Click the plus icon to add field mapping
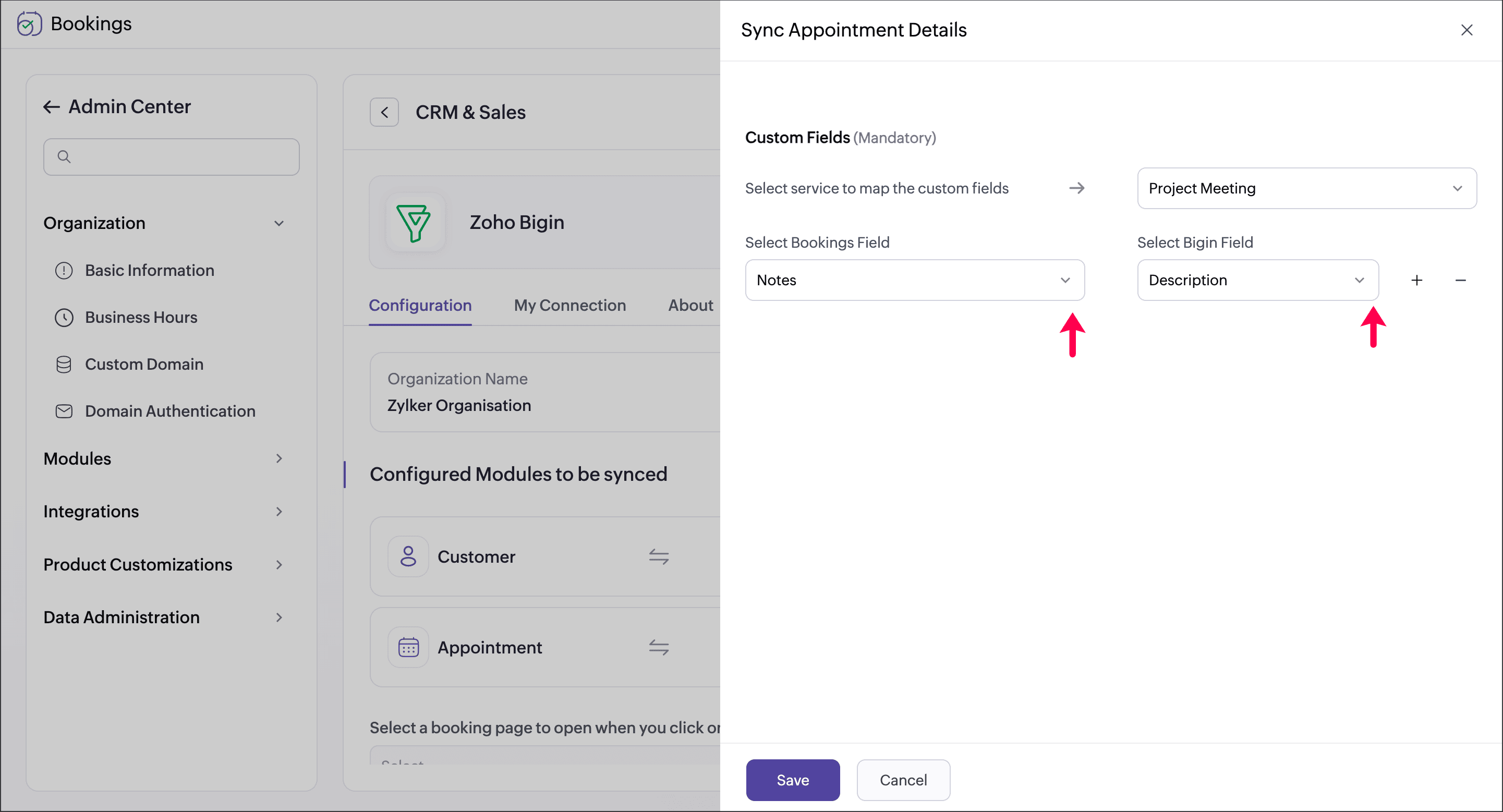Image resolution: width=1503 pixels, height=812 pixels. [1416, 281]
